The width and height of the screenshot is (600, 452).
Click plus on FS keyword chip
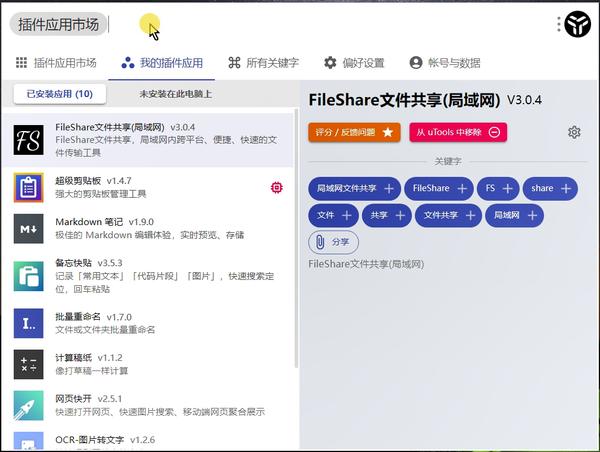coord(507,189)
